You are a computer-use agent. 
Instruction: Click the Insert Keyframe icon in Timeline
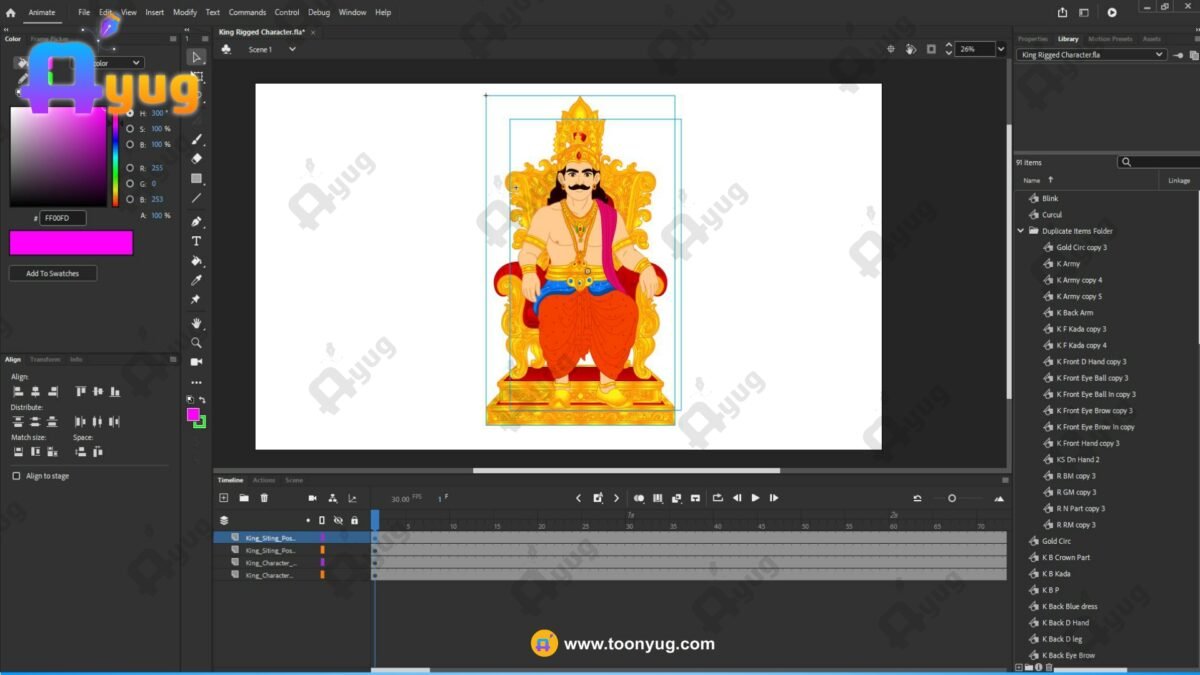click(598, 498)
